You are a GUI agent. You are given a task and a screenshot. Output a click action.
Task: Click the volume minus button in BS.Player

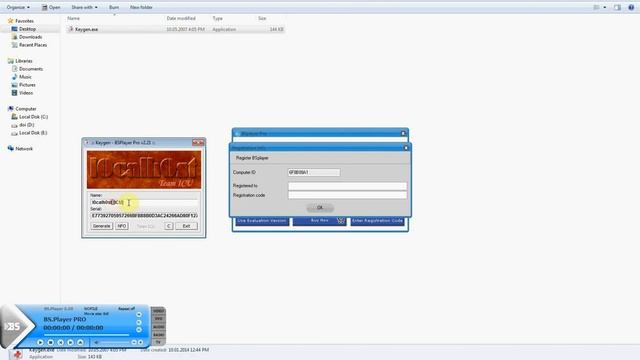133,342
